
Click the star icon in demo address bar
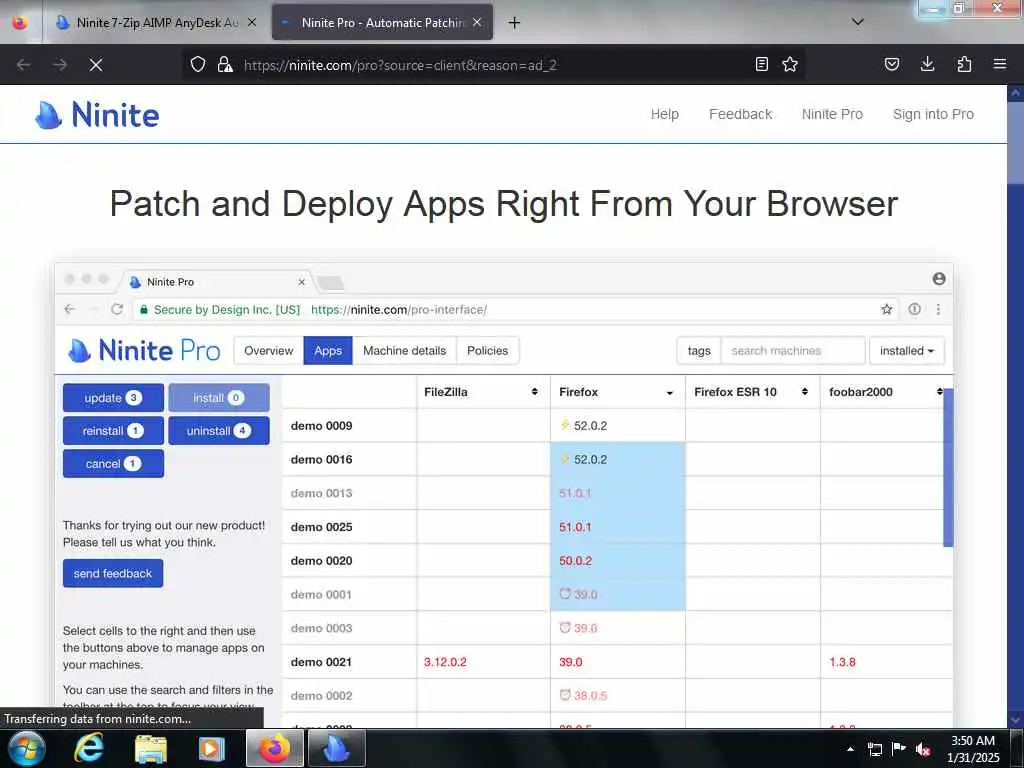click(886, 310)
